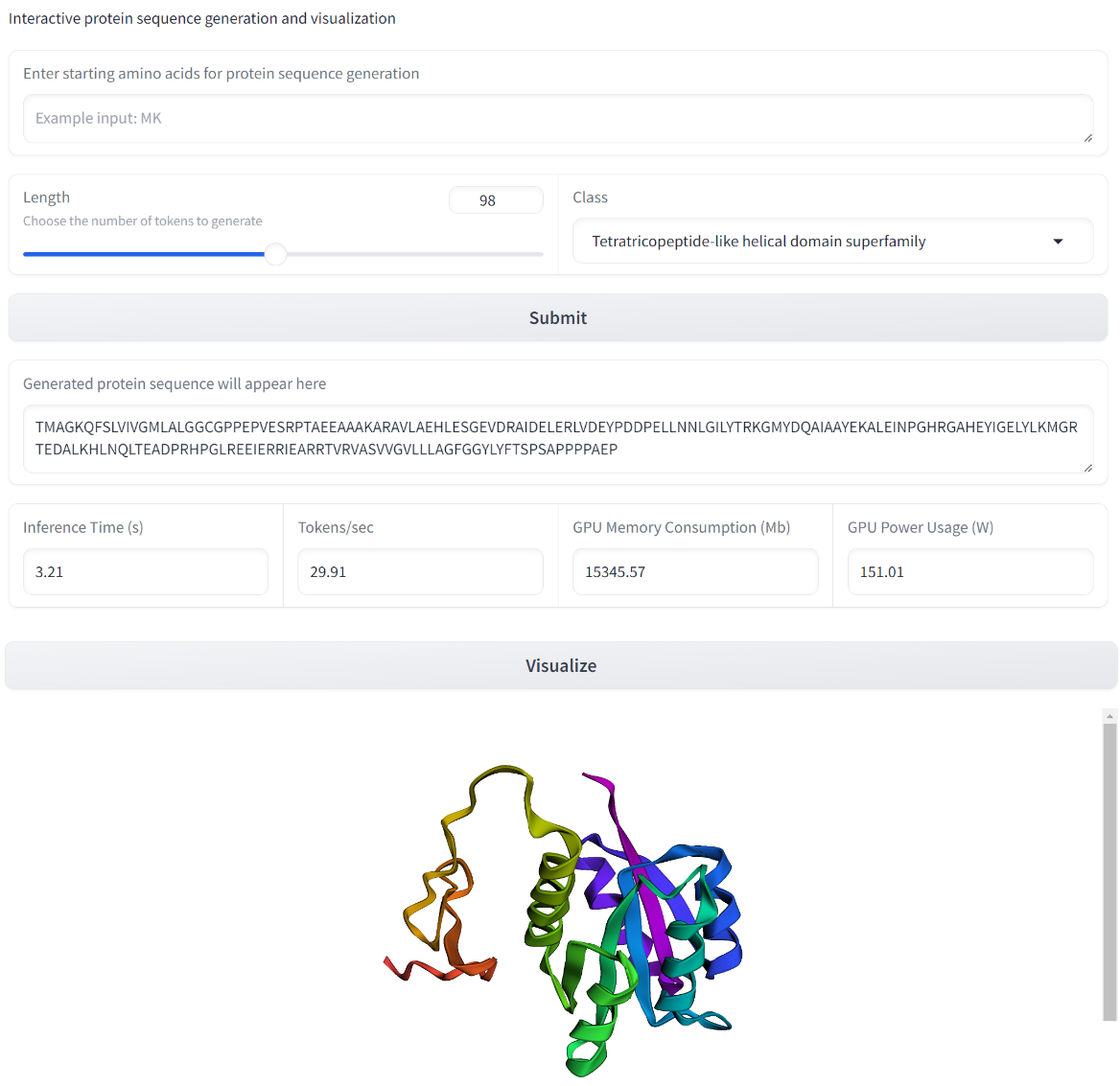Click the GPU Power Usage value field

[x=969, y=572]
